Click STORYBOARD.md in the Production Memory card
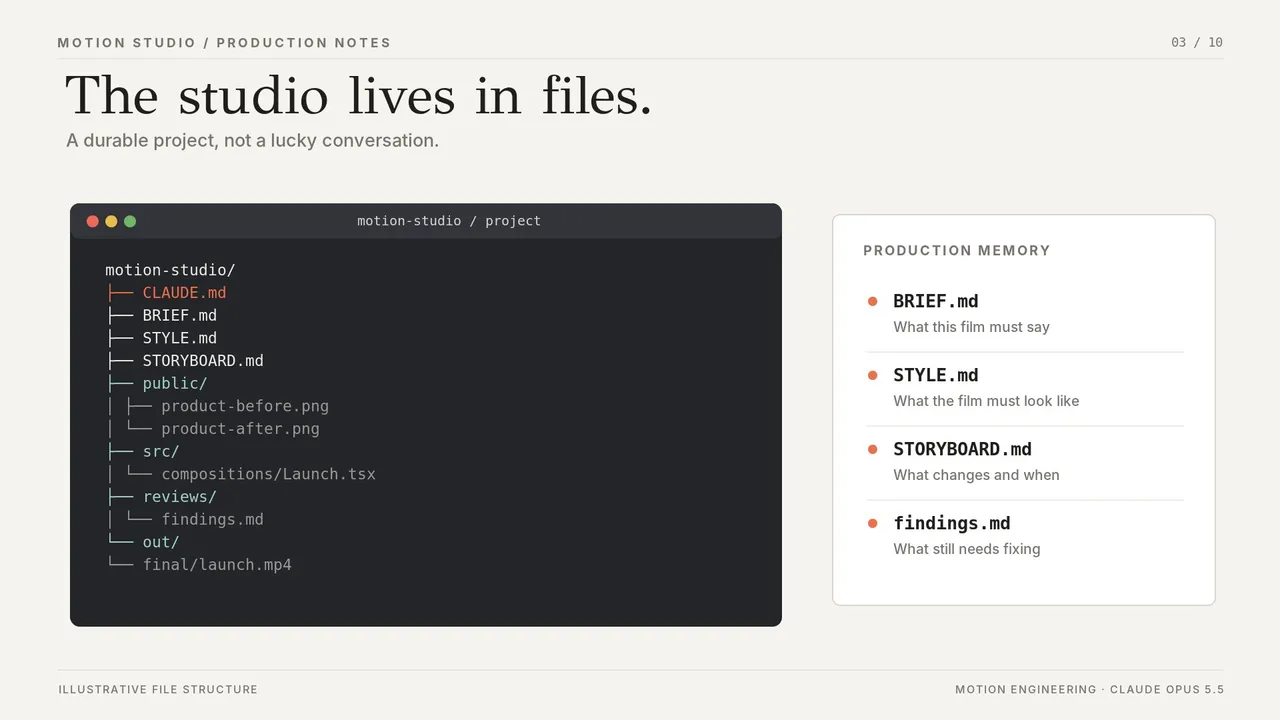Screen dimensions: 1280x720 point(962,449)
